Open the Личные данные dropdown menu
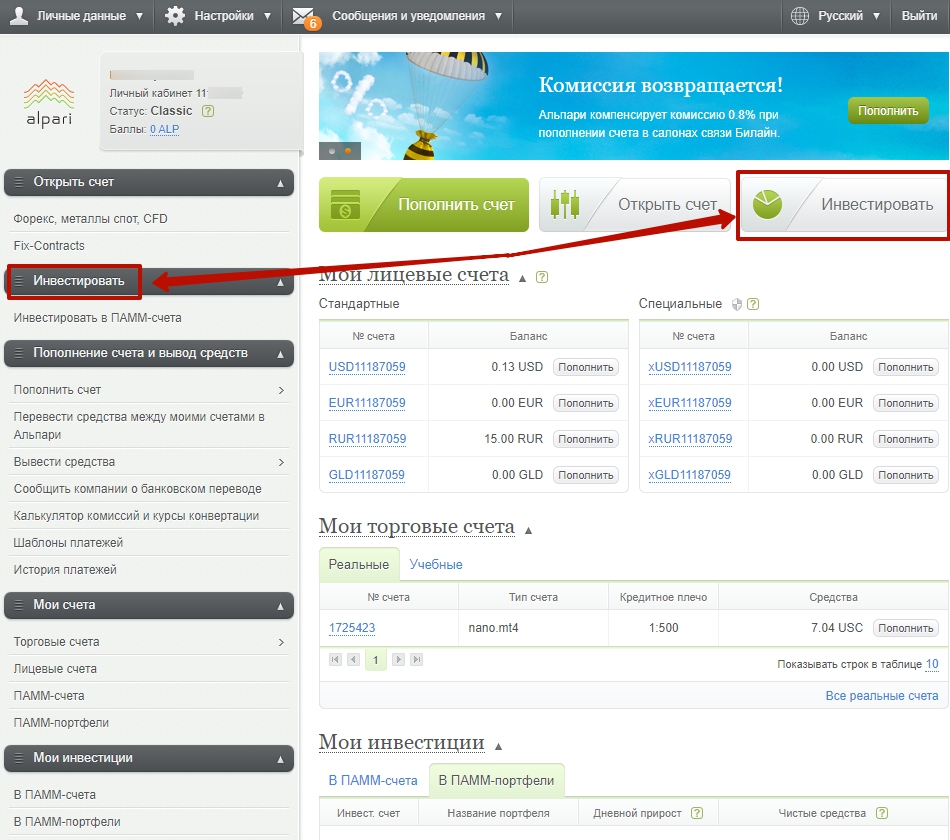 [78, 16]
